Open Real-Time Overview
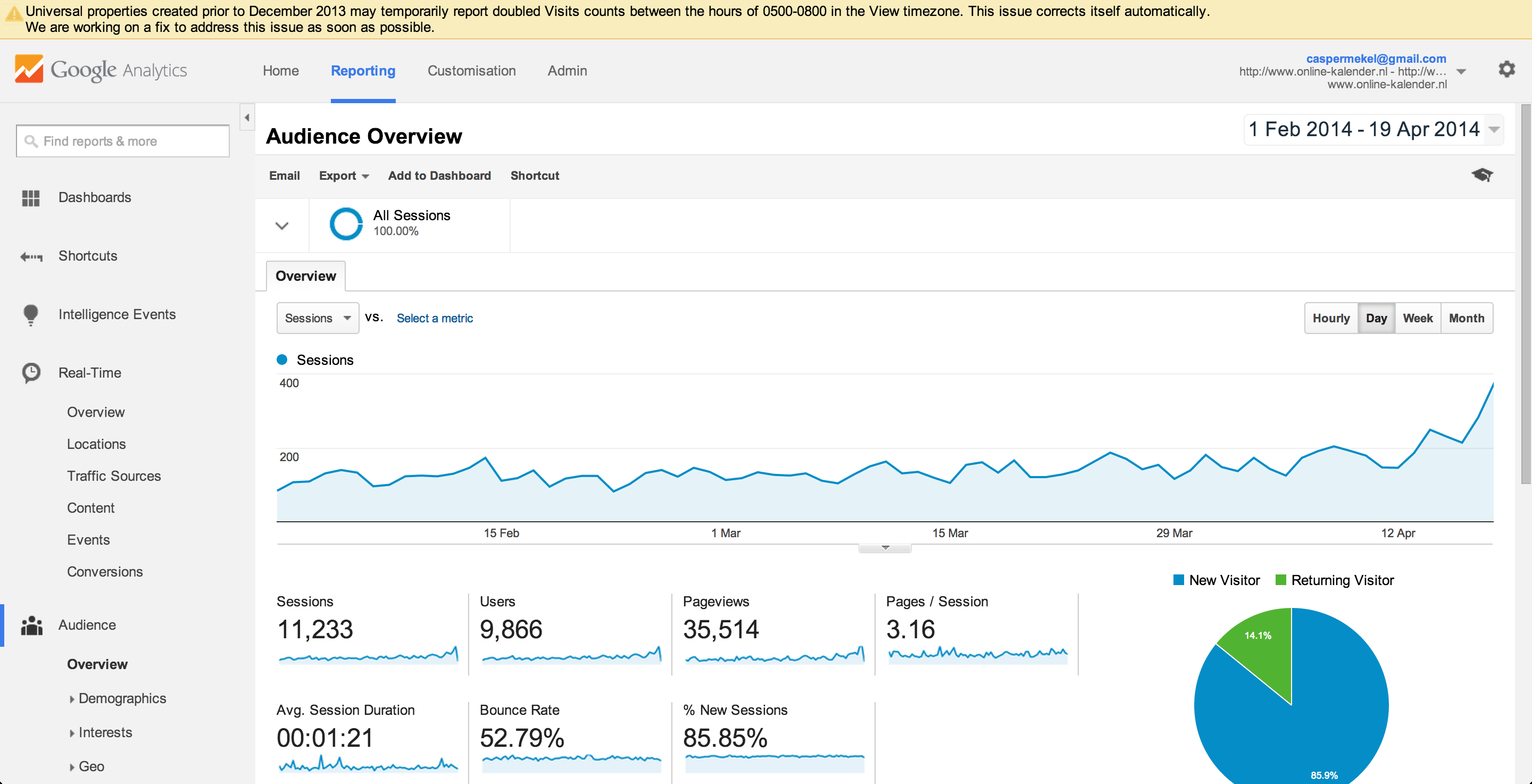The width and height of the screenshot is (1532, 784). click(96, 412)
